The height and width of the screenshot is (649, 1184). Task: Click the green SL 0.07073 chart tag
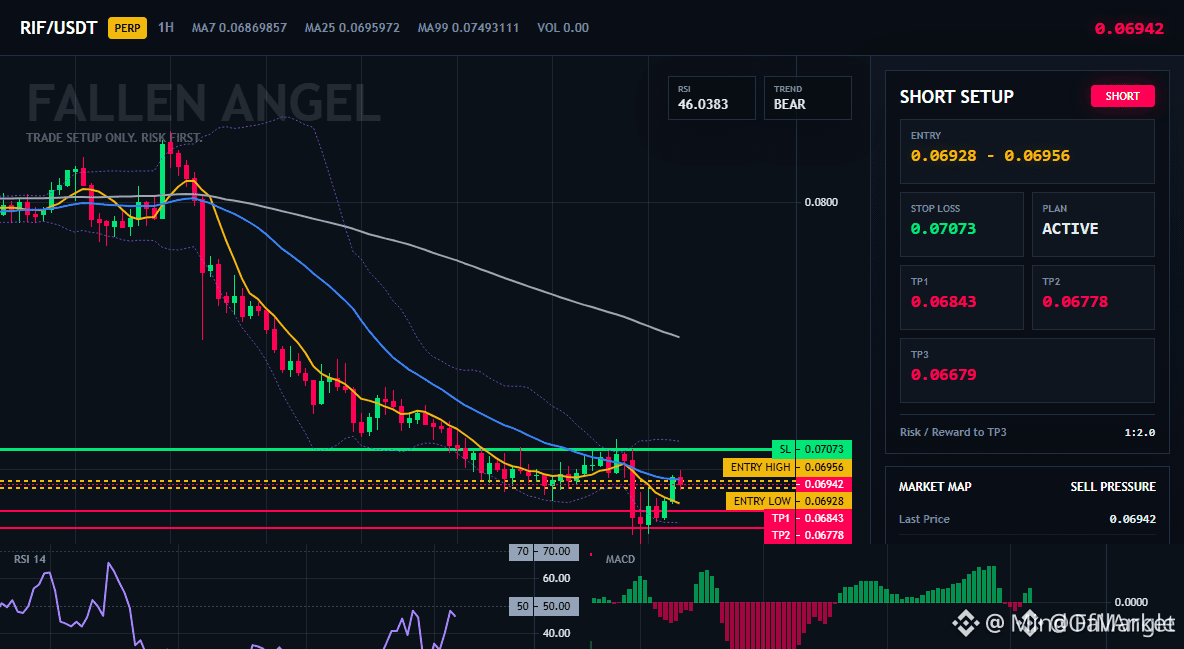(x=812, y=450)
